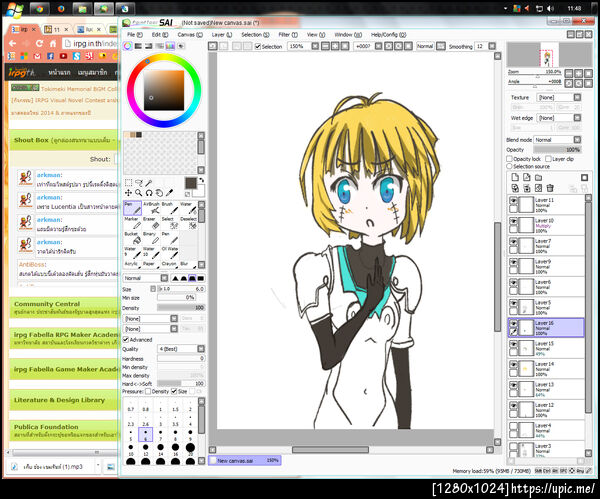Open the Window menu
The height and width of the screenshot is (499, 600).
348,35
